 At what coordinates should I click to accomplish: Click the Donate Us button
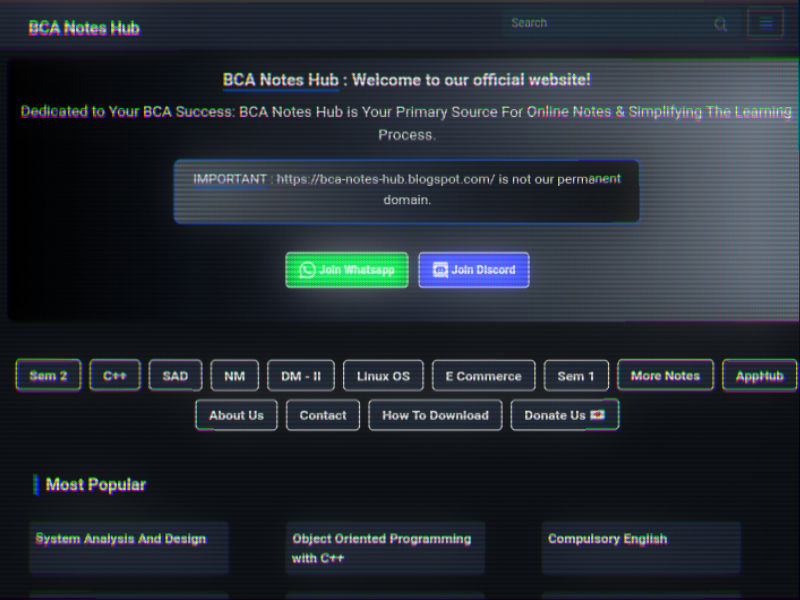(565, 415)
